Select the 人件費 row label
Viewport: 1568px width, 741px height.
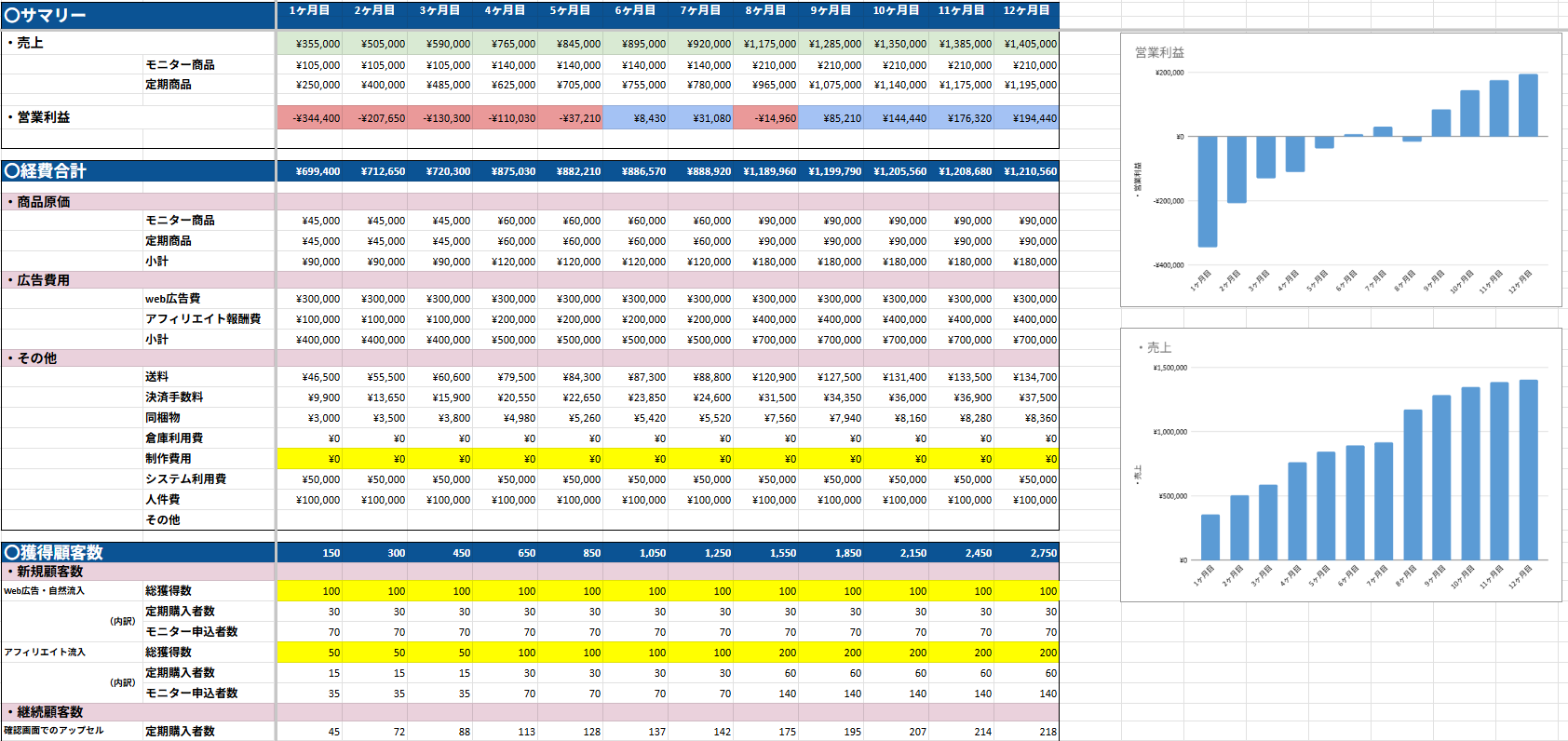pyautogui.click(x=163, y=500)
